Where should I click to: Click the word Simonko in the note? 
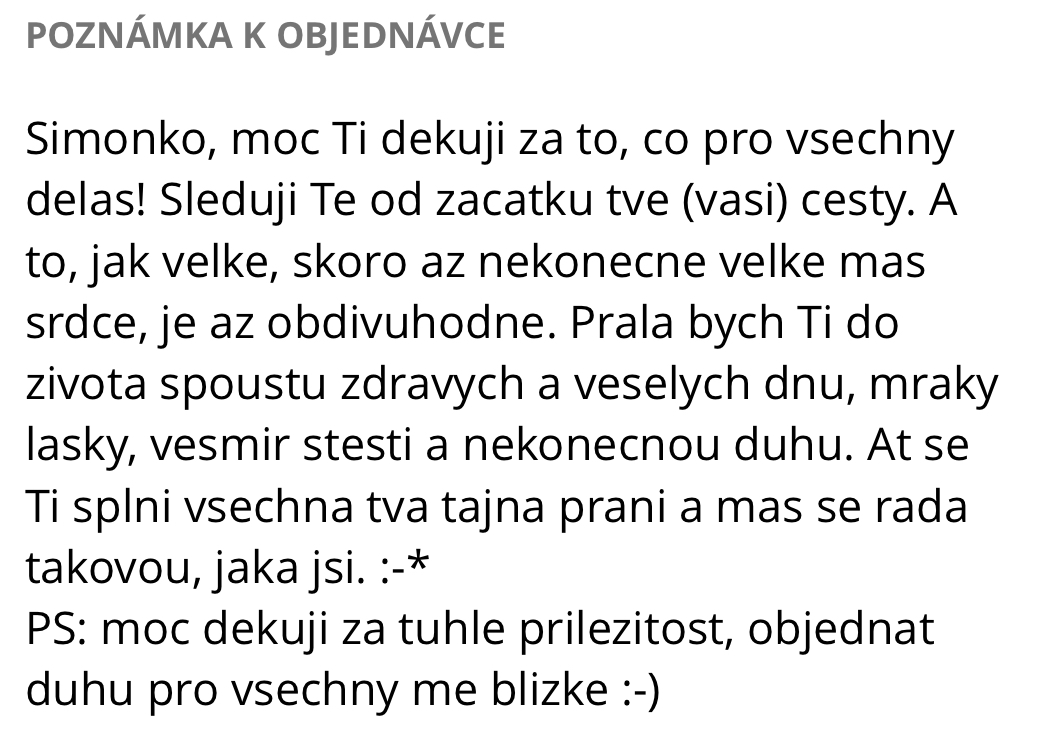pyautogui.click(x=121, y=141)
